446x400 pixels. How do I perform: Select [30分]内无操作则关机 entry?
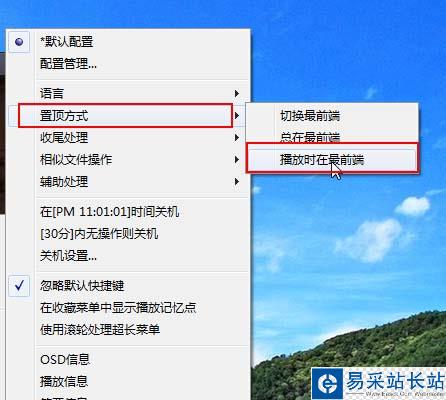tap(99, 234)
